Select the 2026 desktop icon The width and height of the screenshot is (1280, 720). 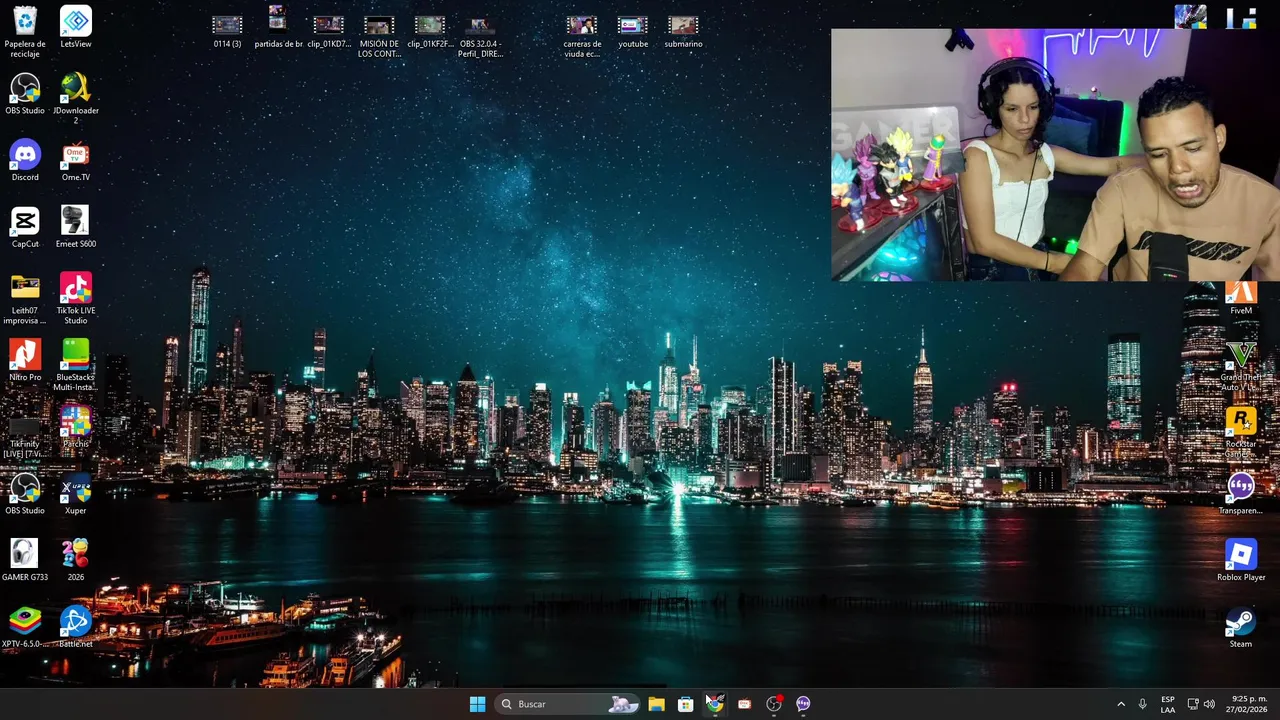(x=76, y=560)
